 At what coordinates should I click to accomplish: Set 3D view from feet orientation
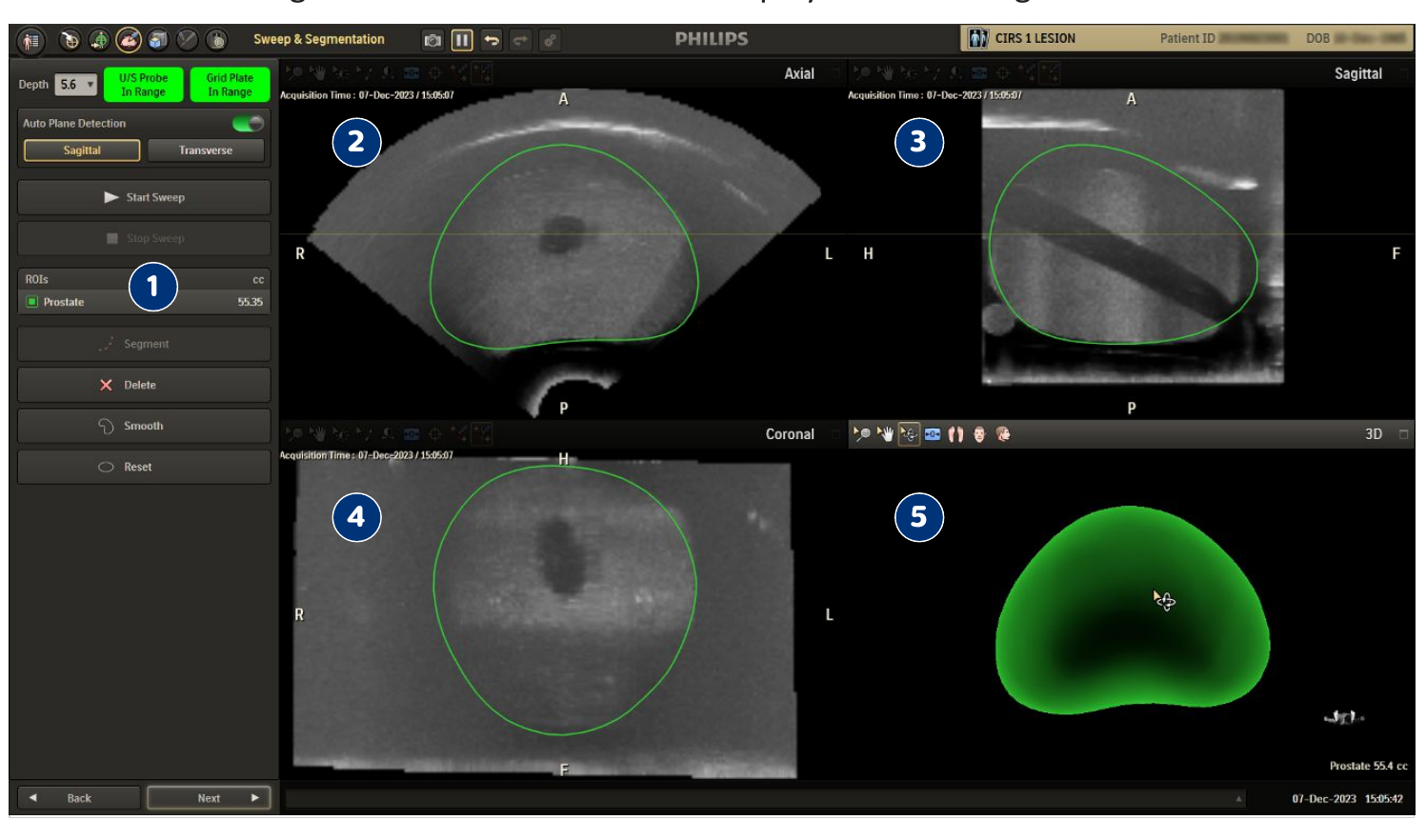(955, 434)
